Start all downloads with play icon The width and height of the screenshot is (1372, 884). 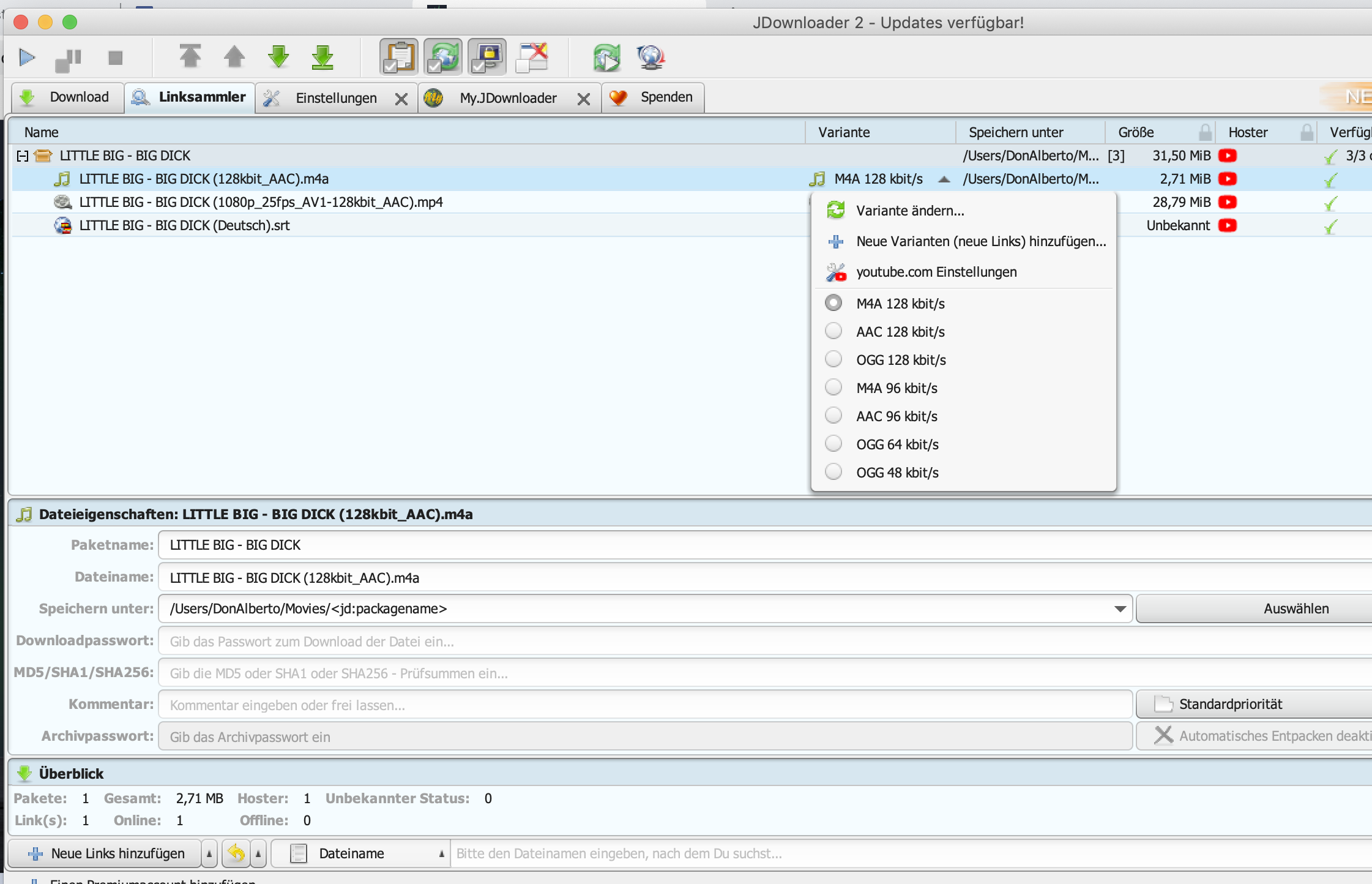click(27, 58)
